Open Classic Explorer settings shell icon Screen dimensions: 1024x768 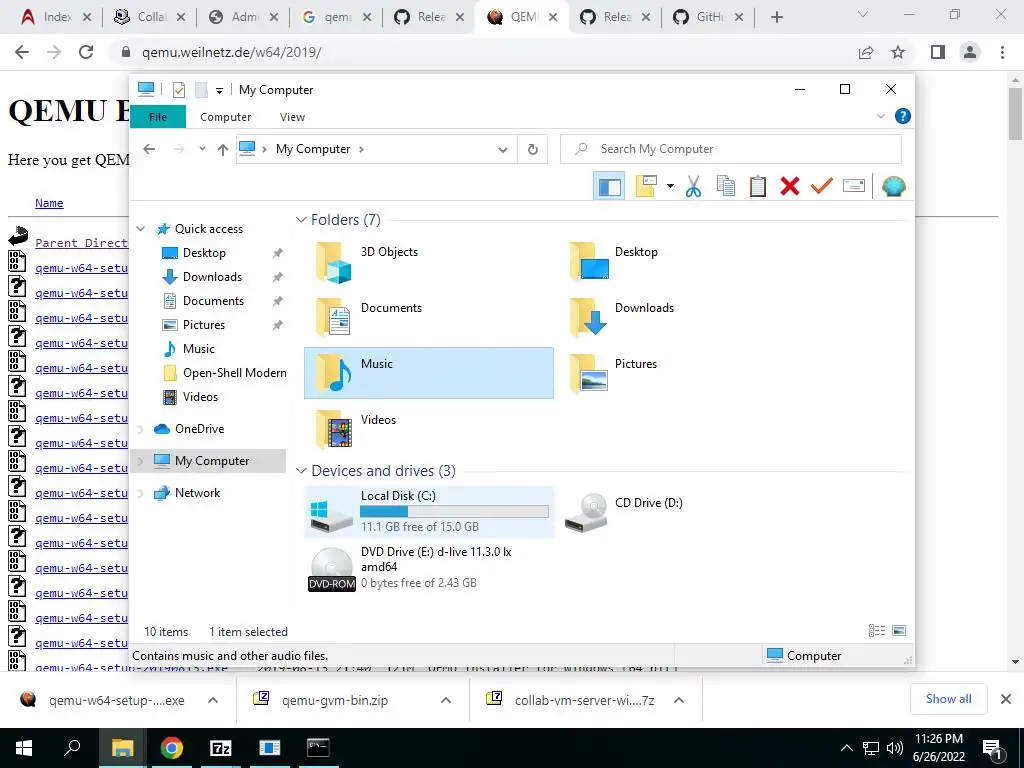(893, 187)
